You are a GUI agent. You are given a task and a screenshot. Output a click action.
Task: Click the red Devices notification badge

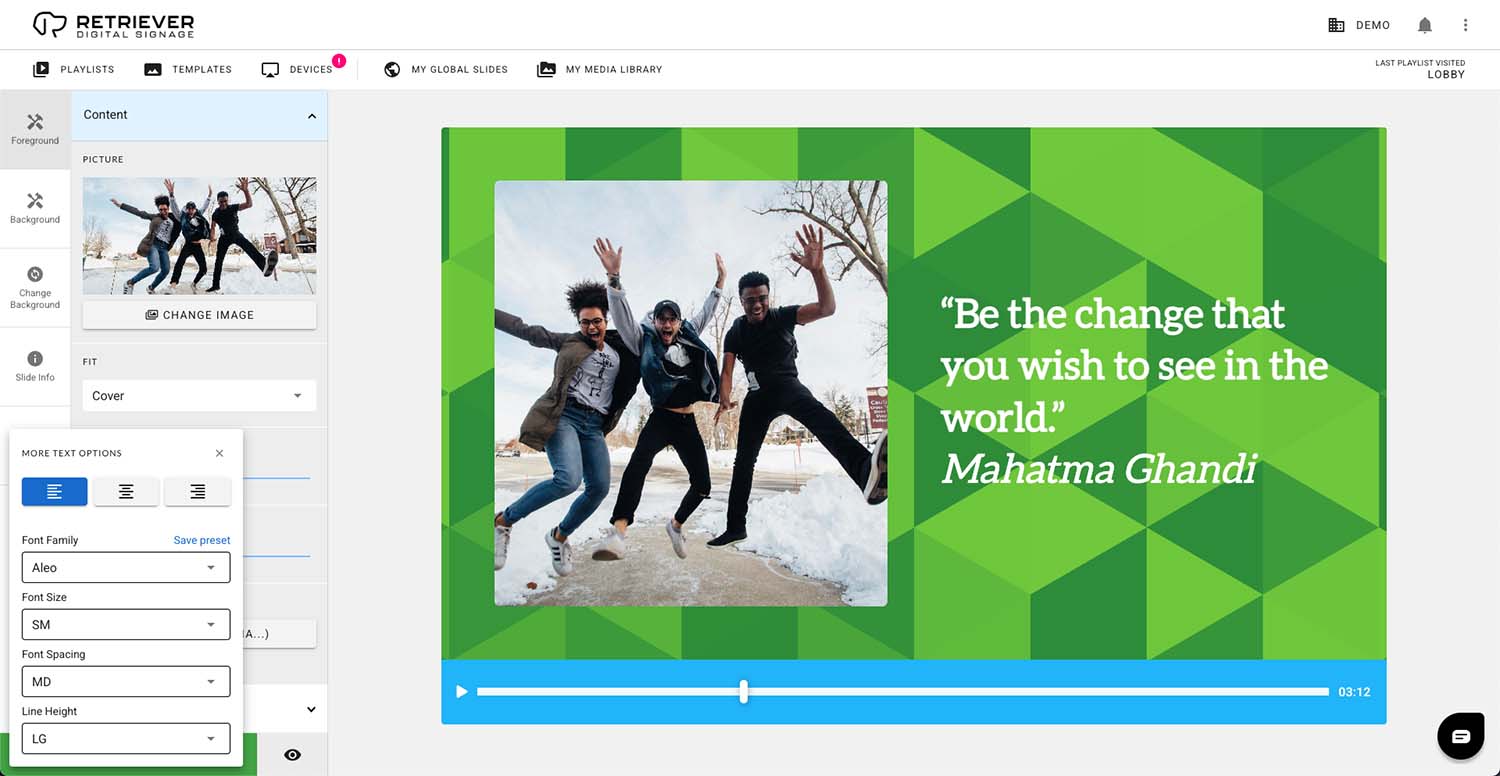click(339, 61)
